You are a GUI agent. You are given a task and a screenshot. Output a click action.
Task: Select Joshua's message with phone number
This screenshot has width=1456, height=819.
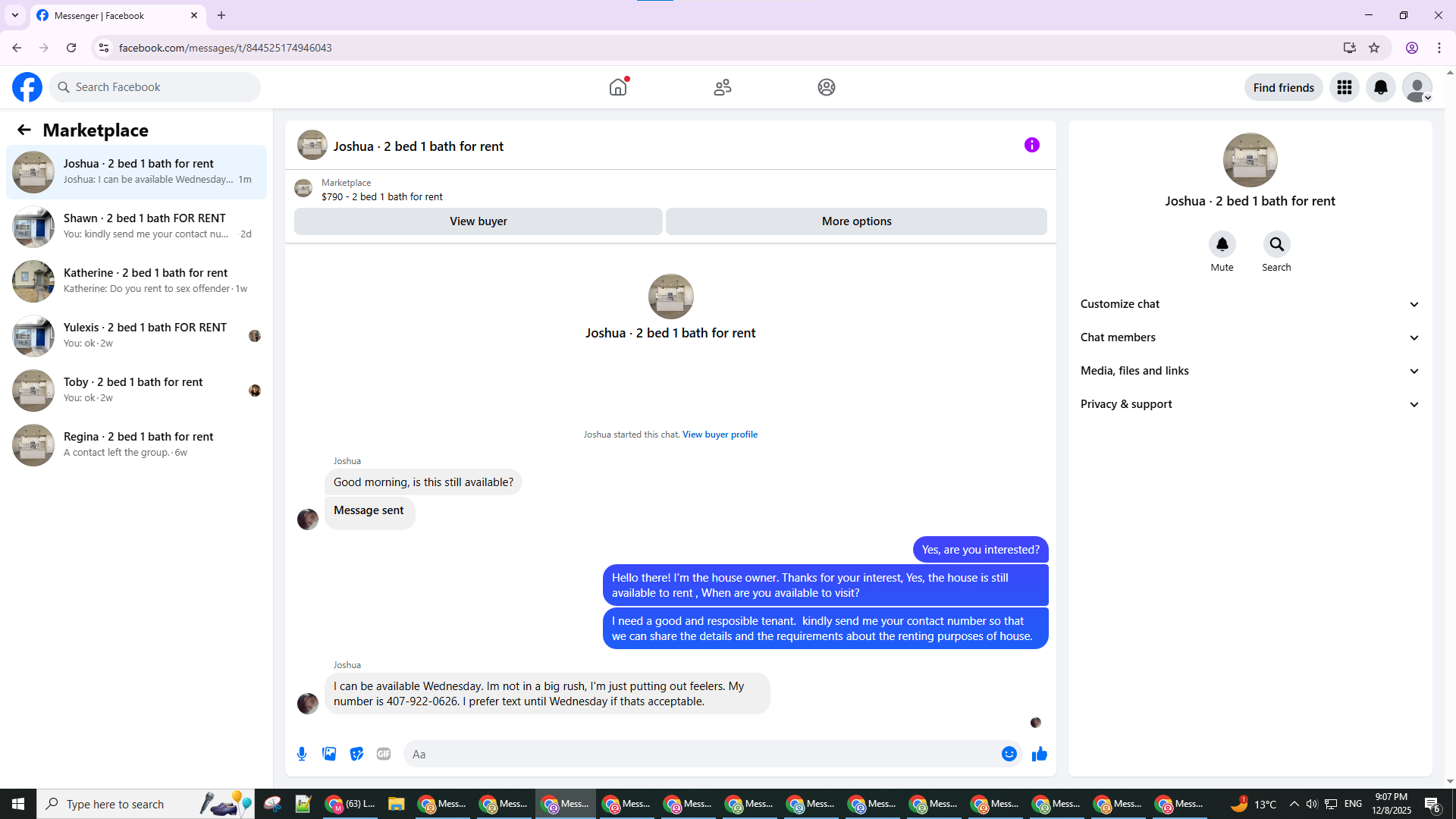click(547, 694)
